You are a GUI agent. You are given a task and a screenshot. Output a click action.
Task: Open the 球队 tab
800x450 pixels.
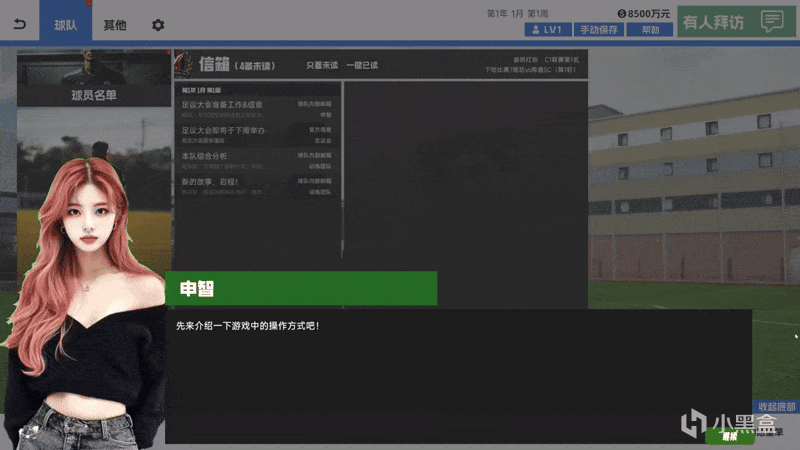tap(66, 21)
